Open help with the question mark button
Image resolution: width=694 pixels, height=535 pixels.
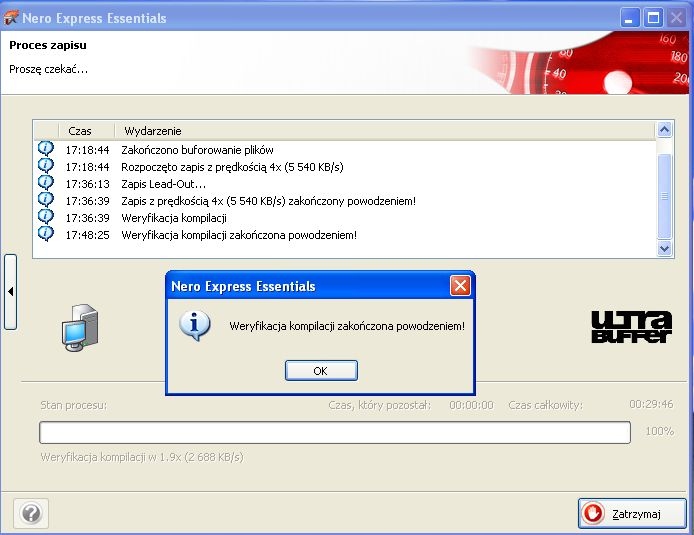31,513
